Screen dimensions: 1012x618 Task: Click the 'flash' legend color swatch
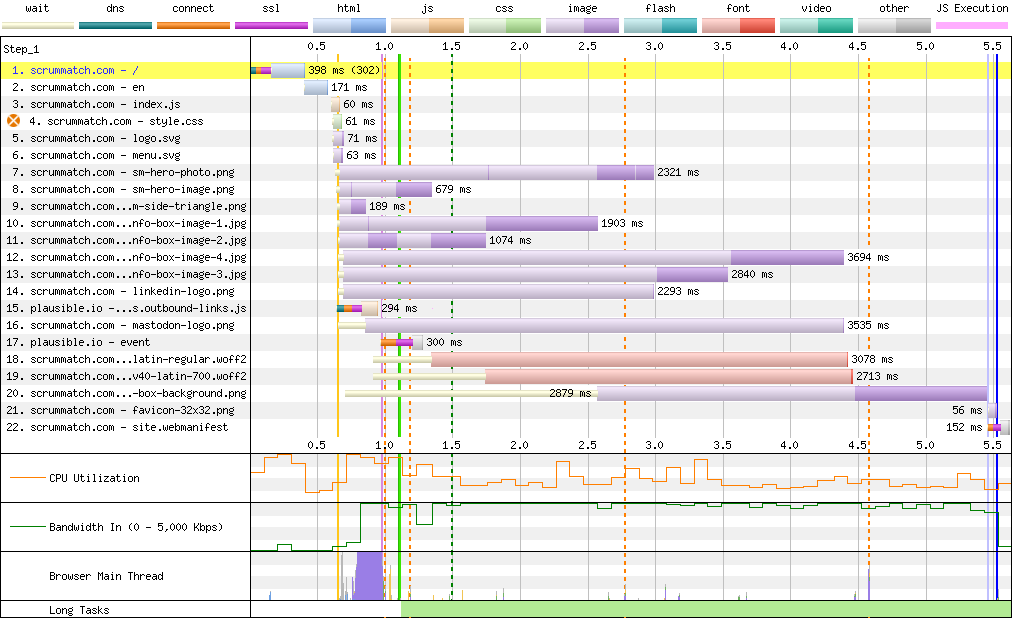point(660,26)
